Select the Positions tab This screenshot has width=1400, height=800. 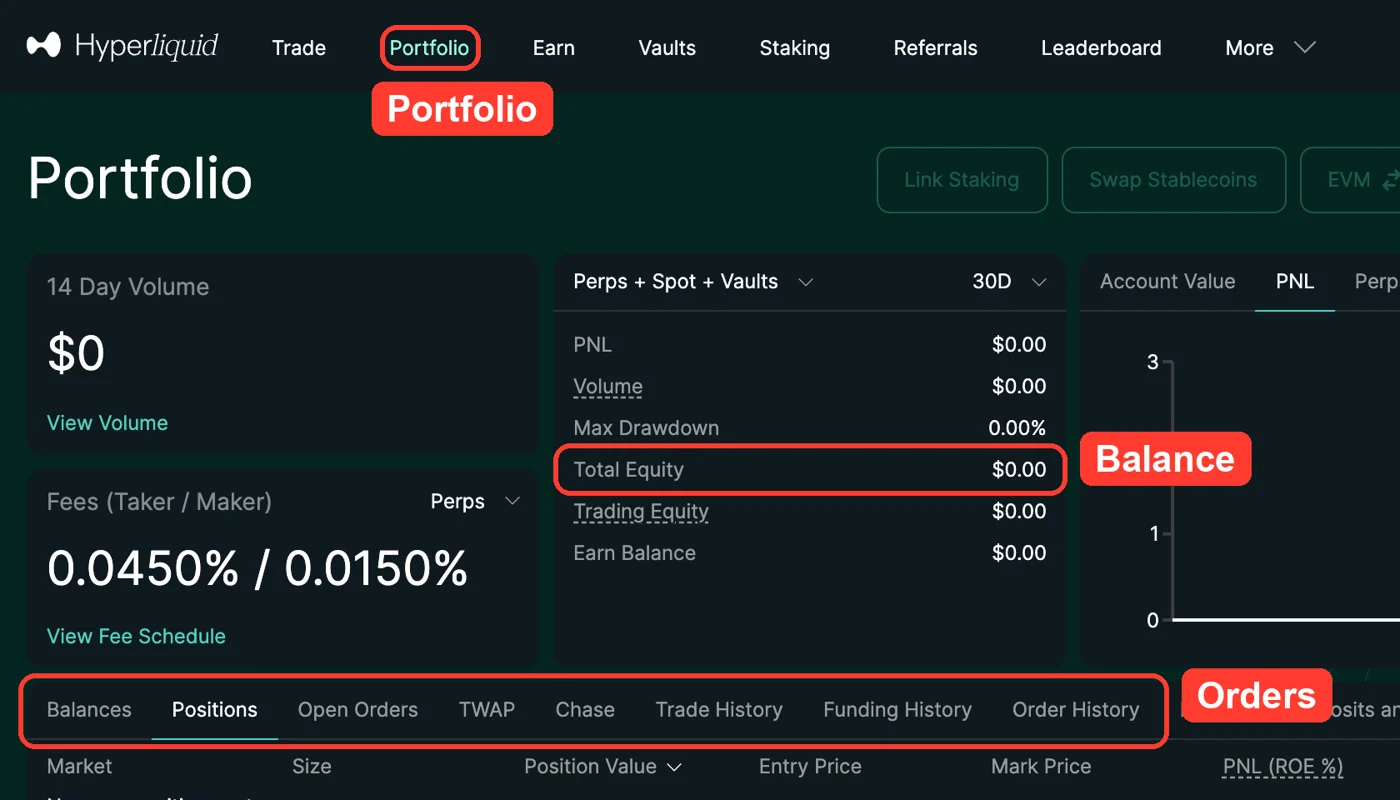click(215, 710)
